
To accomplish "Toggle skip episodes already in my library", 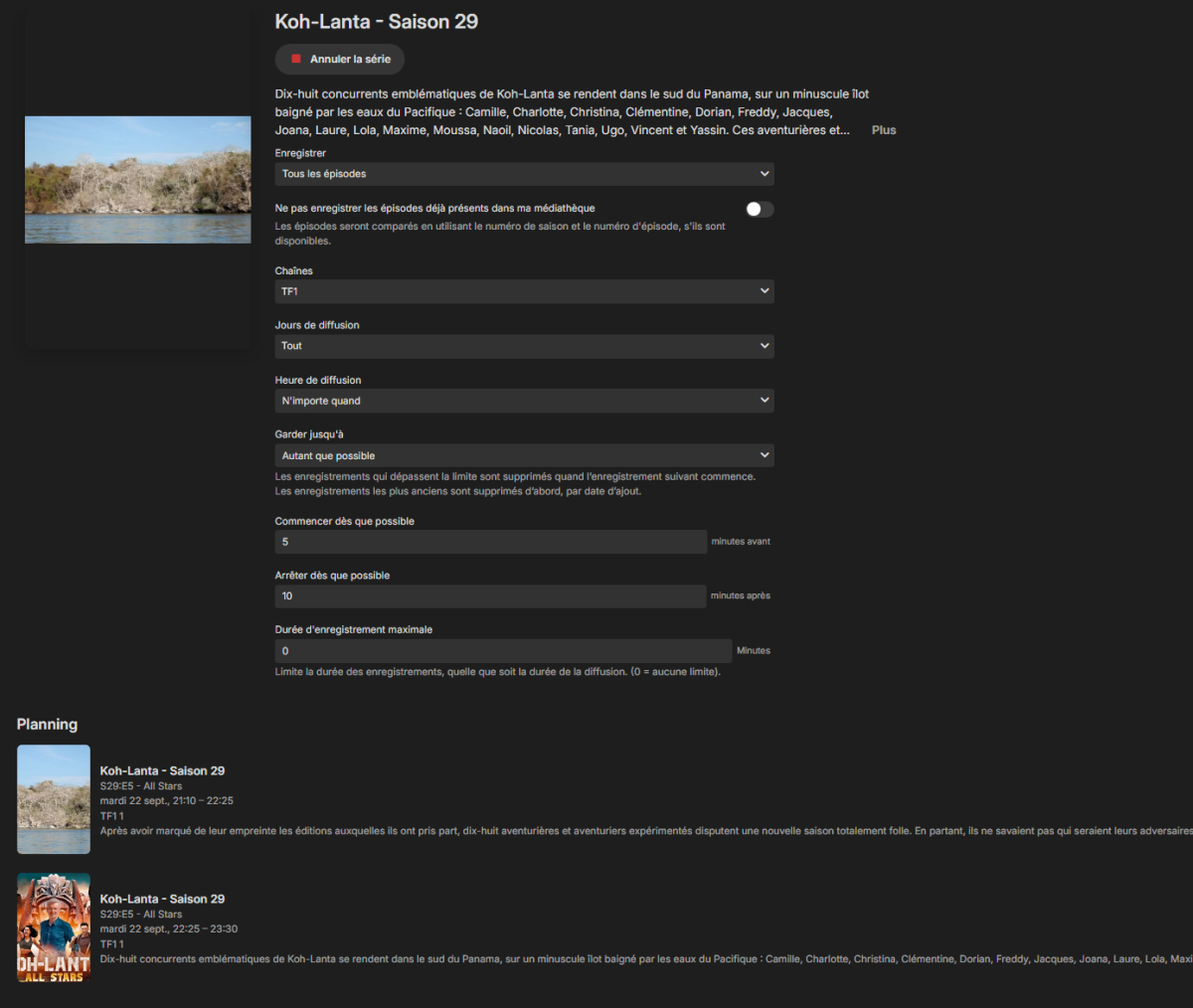I will click(760, 209).
